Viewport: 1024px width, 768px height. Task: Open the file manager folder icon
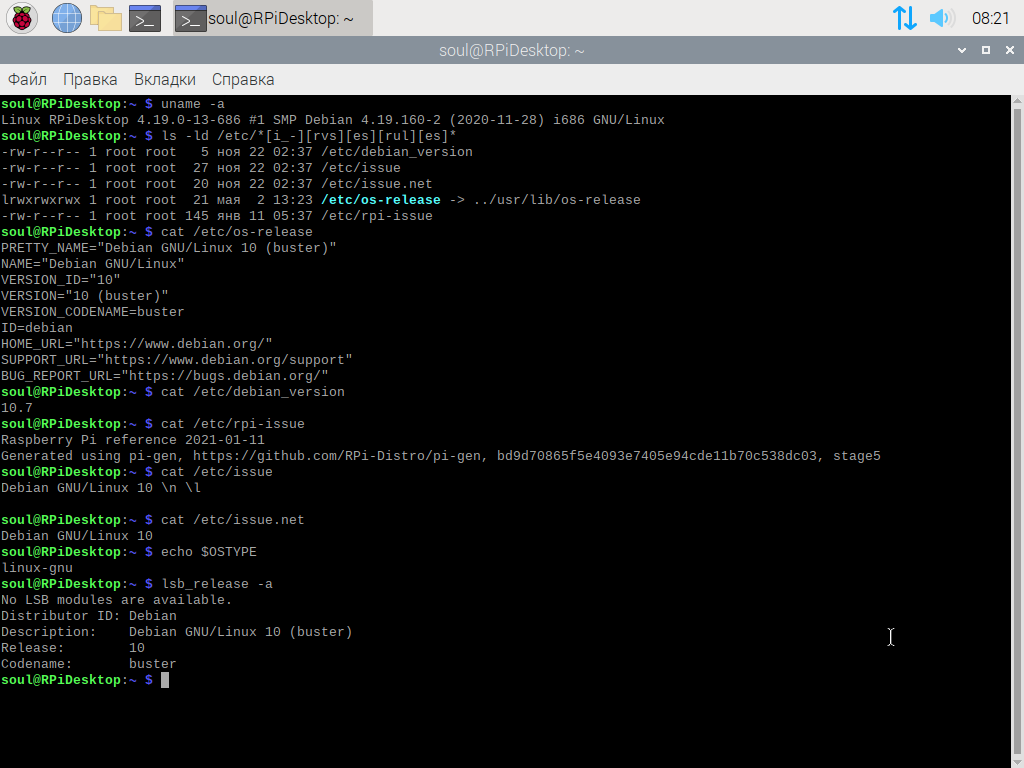[106, 18]
